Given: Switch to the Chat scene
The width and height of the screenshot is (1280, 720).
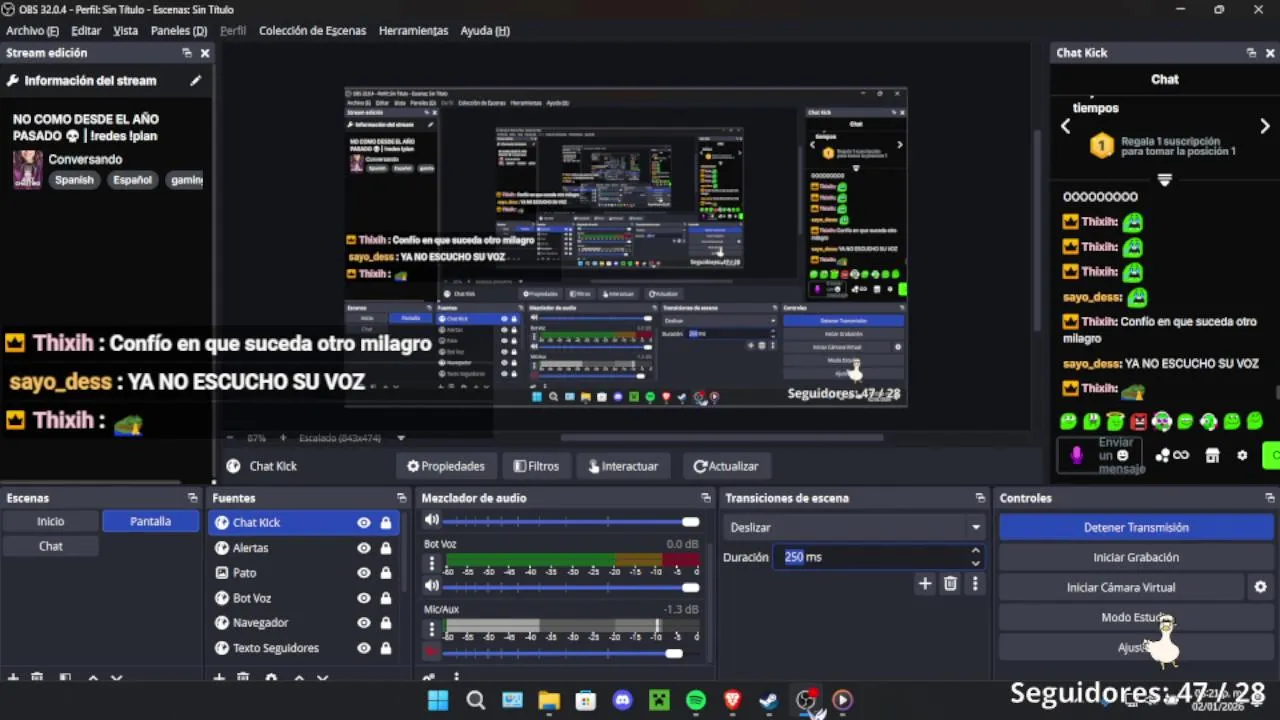Looking at the screenshot, I should 51,546.
